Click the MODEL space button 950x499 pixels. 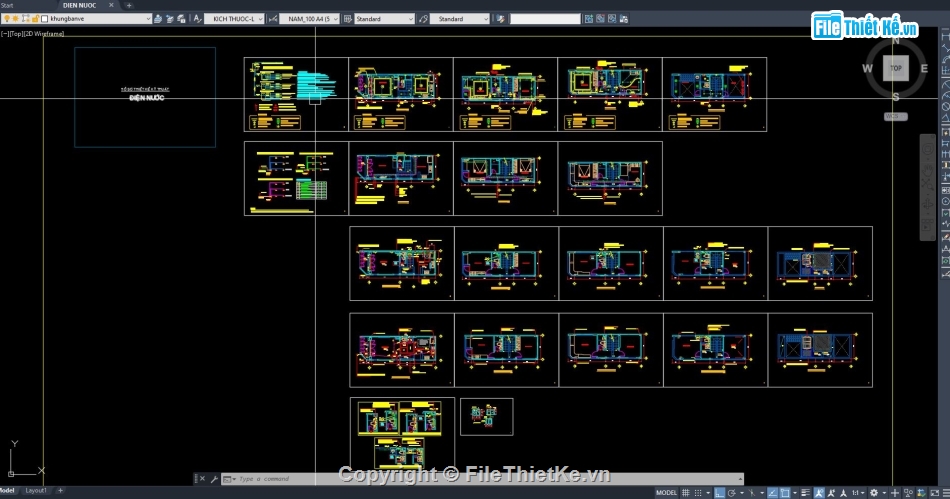[x=667, y=492]
